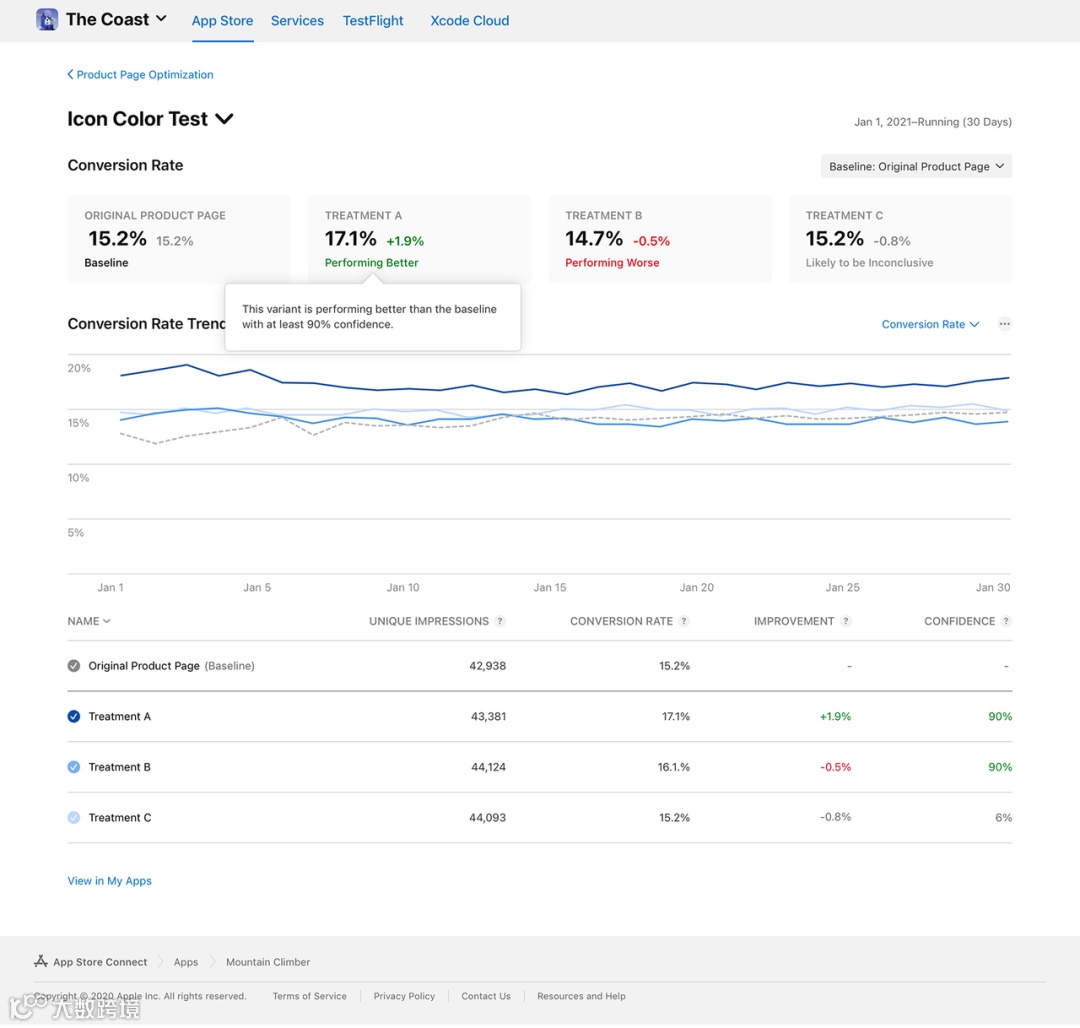This screenshot has height=1028, width=1080.
Task: Click the 43,381 impressions value
Action: pyautogui.click(x=488, y=716)
